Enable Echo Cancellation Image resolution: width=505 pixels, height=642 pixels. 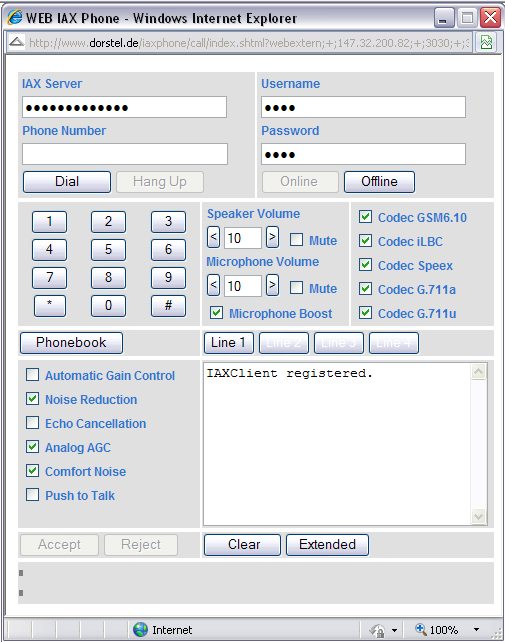pos(32,423)
